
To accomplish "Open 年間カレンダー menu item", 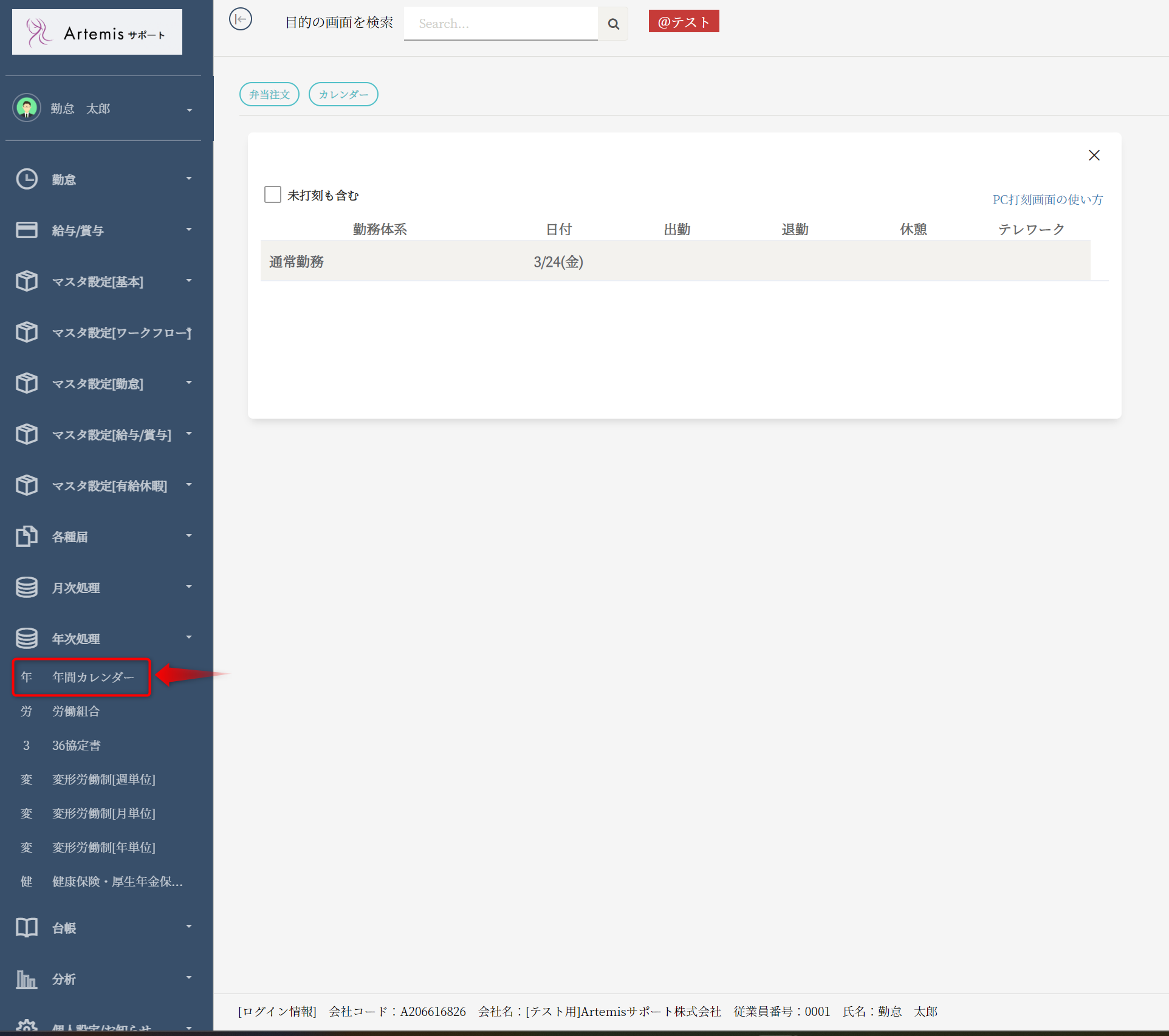I will (92, 677).
